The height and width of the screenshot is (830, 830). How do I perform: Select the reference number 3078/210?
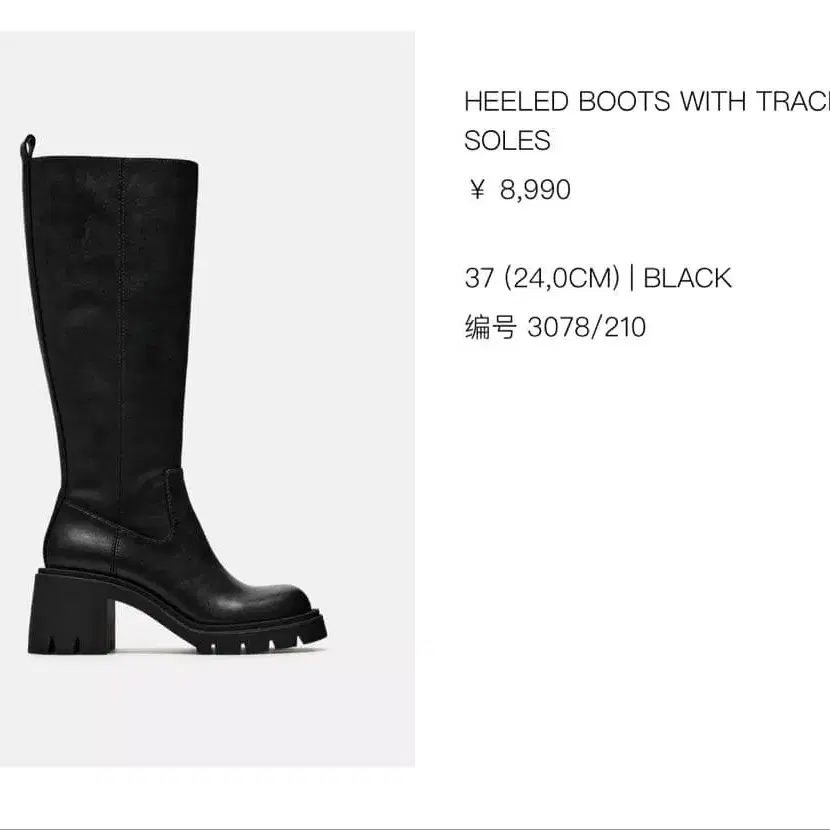[x=587, y=327]
